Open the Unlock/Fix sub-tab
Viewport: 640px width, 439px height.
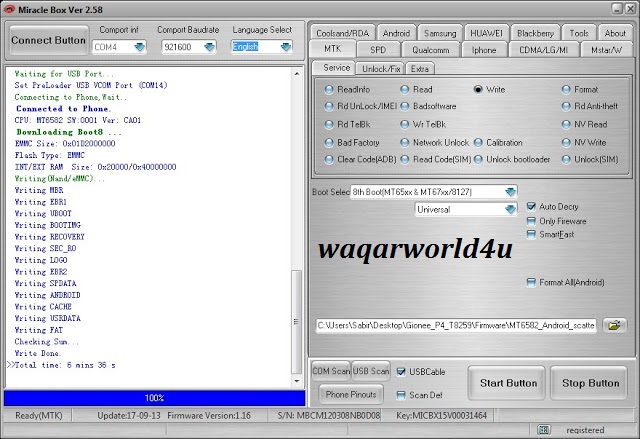tap(381, 69)
